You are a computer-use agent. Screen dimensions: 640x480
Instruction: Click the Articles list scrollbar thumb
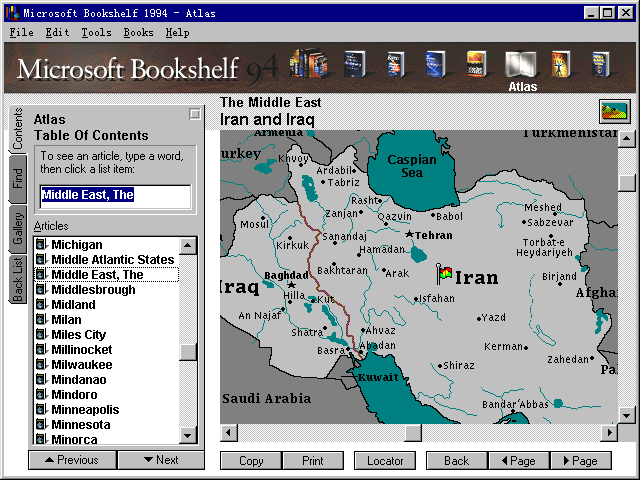coord(188,352)
